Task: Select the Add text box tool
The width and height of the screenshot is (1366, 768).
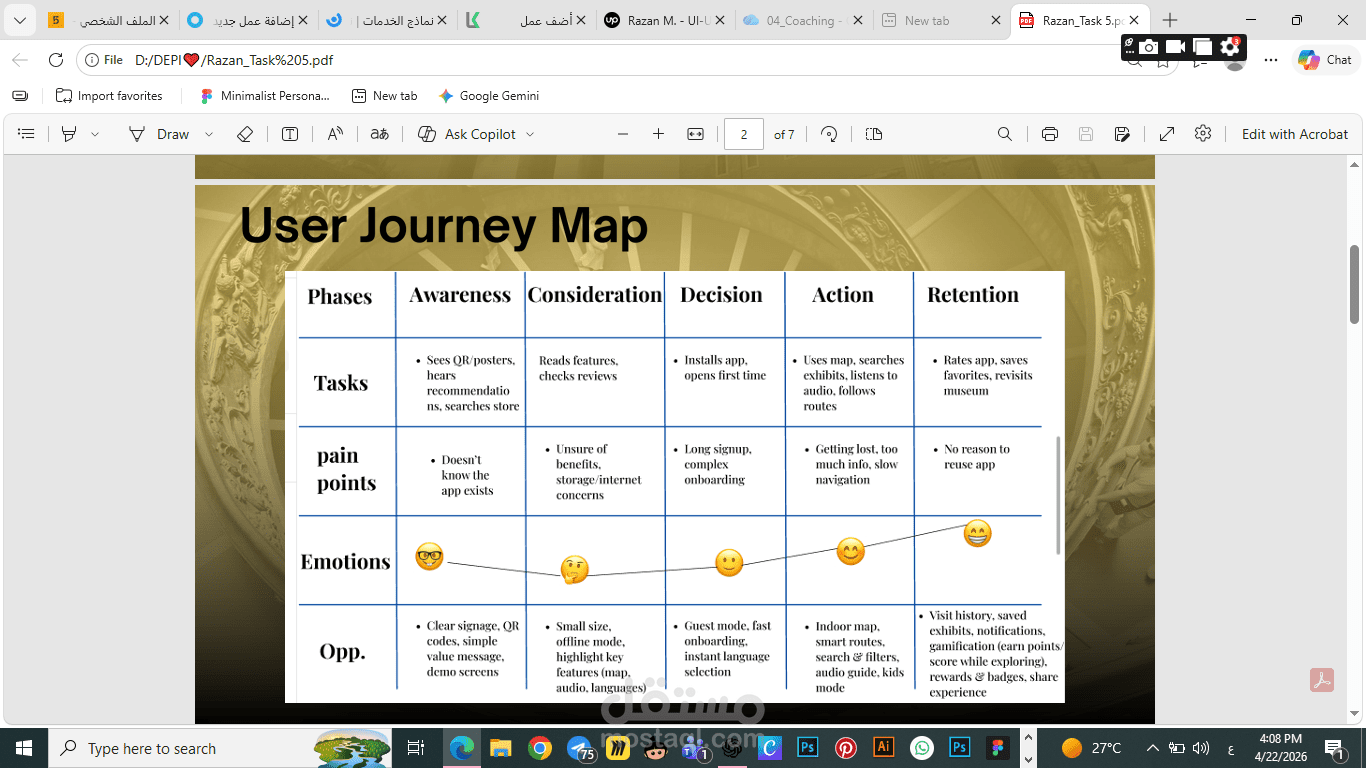Action: coord(290,134)
